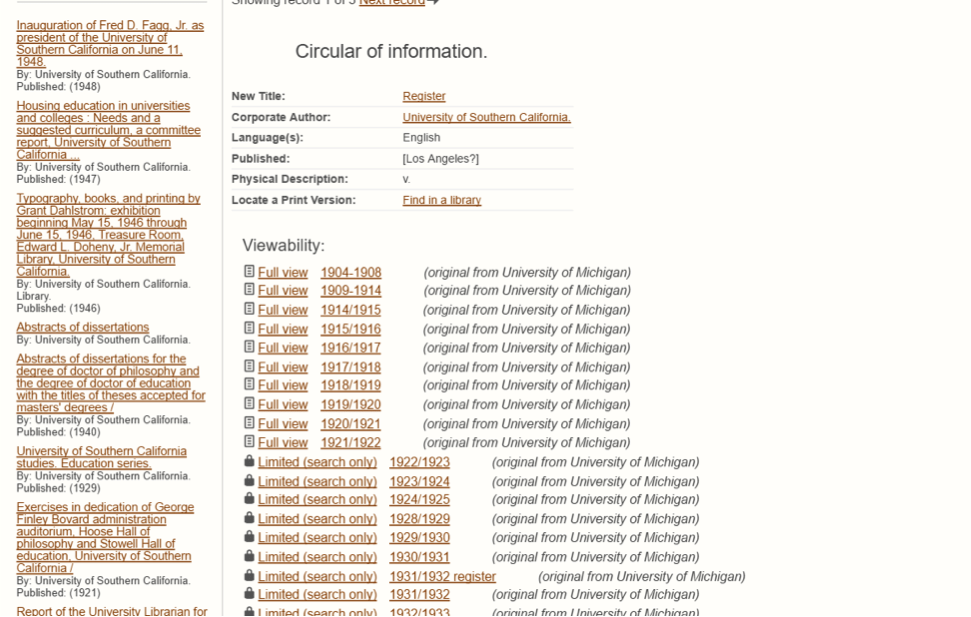
Task: Click the document icon beside Full view 1904-1908
Action: tap(249, 272)
